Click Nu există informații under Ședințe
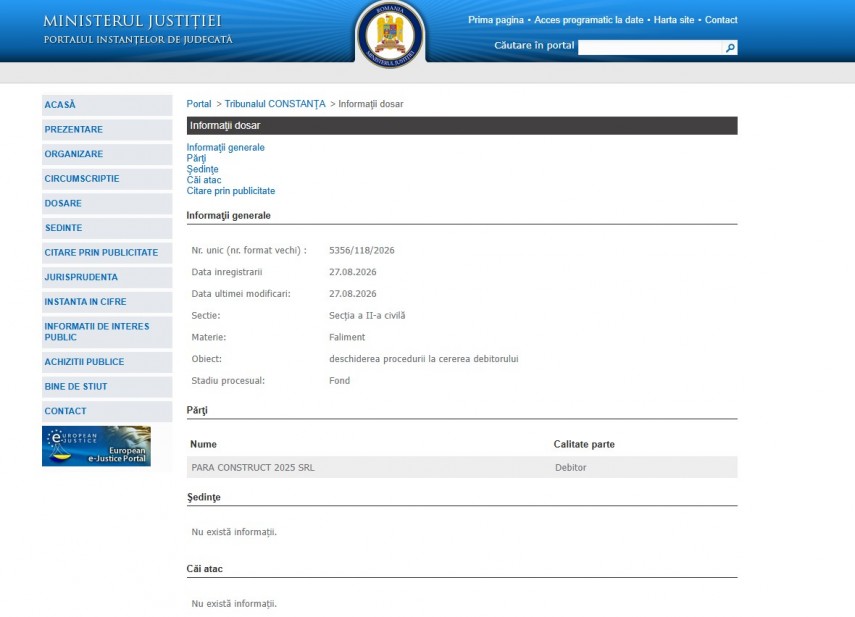855x617 pixels. click(234, 532)
